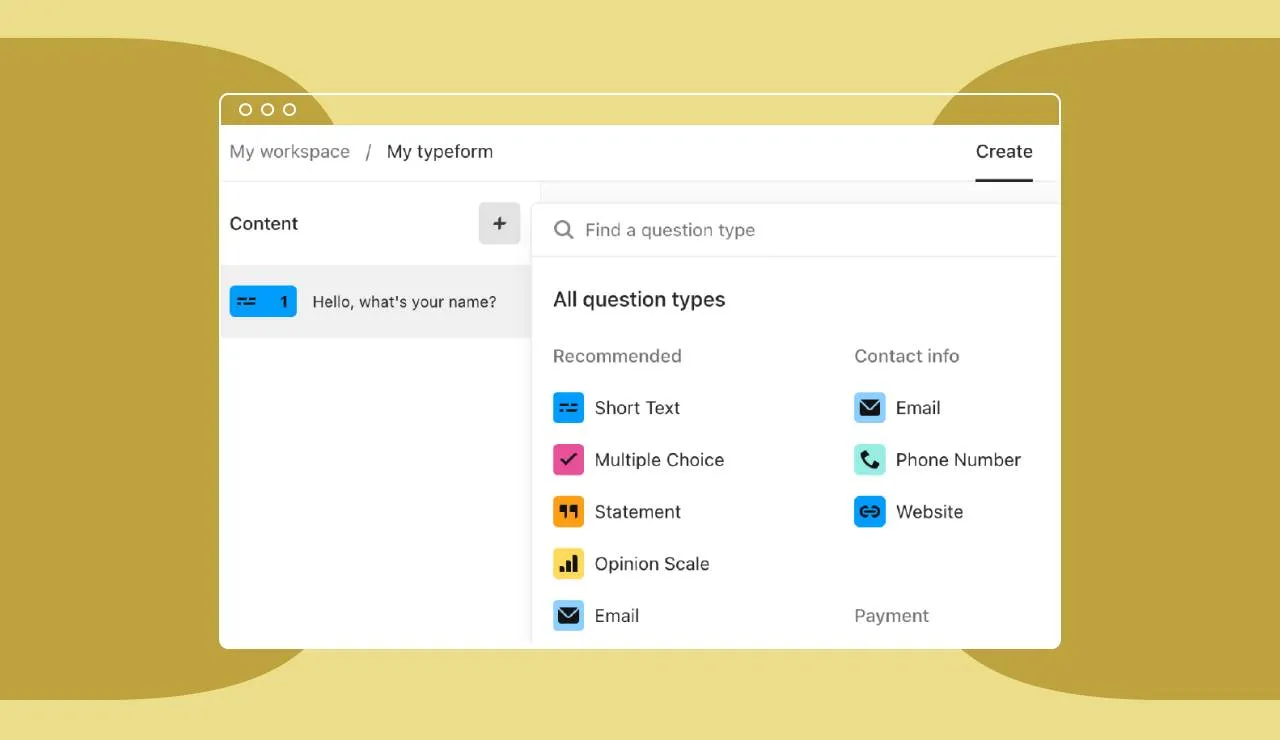Select the Phone Number handset icon

869,460
